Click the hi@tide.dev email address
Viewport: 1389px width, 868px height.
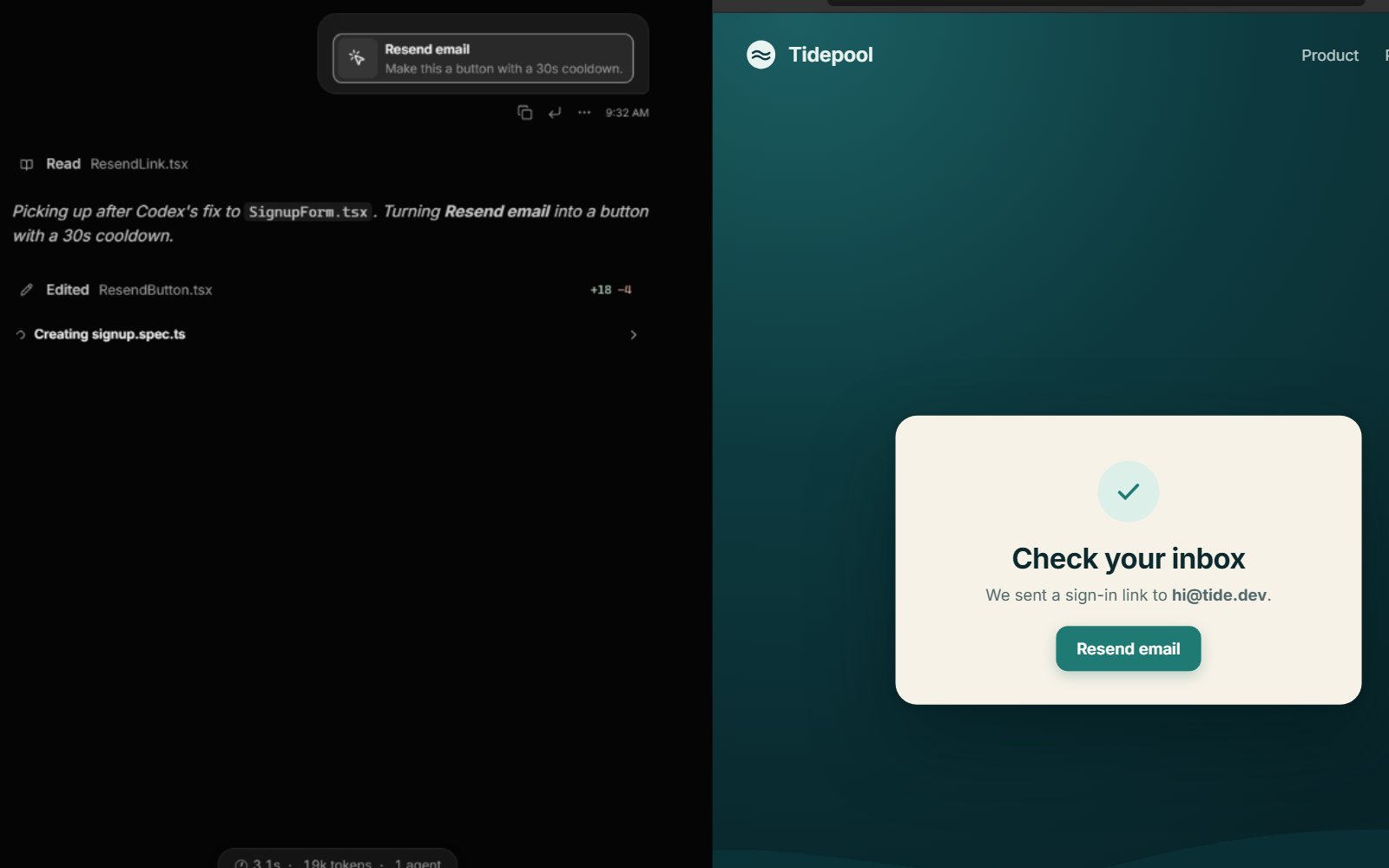tap(1219, 595)
